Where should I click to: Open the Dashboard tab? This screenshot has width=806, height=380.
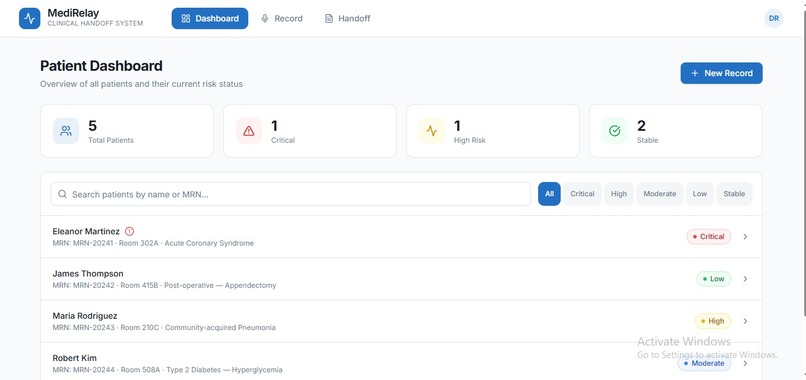pyautogui.click(x=210, y=19)
